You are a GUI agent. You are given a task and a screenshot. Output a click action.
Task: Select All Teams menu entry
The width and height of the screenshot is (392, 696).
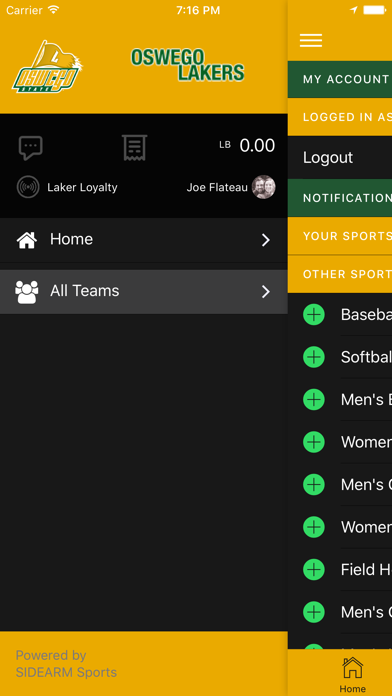point(144,292)
